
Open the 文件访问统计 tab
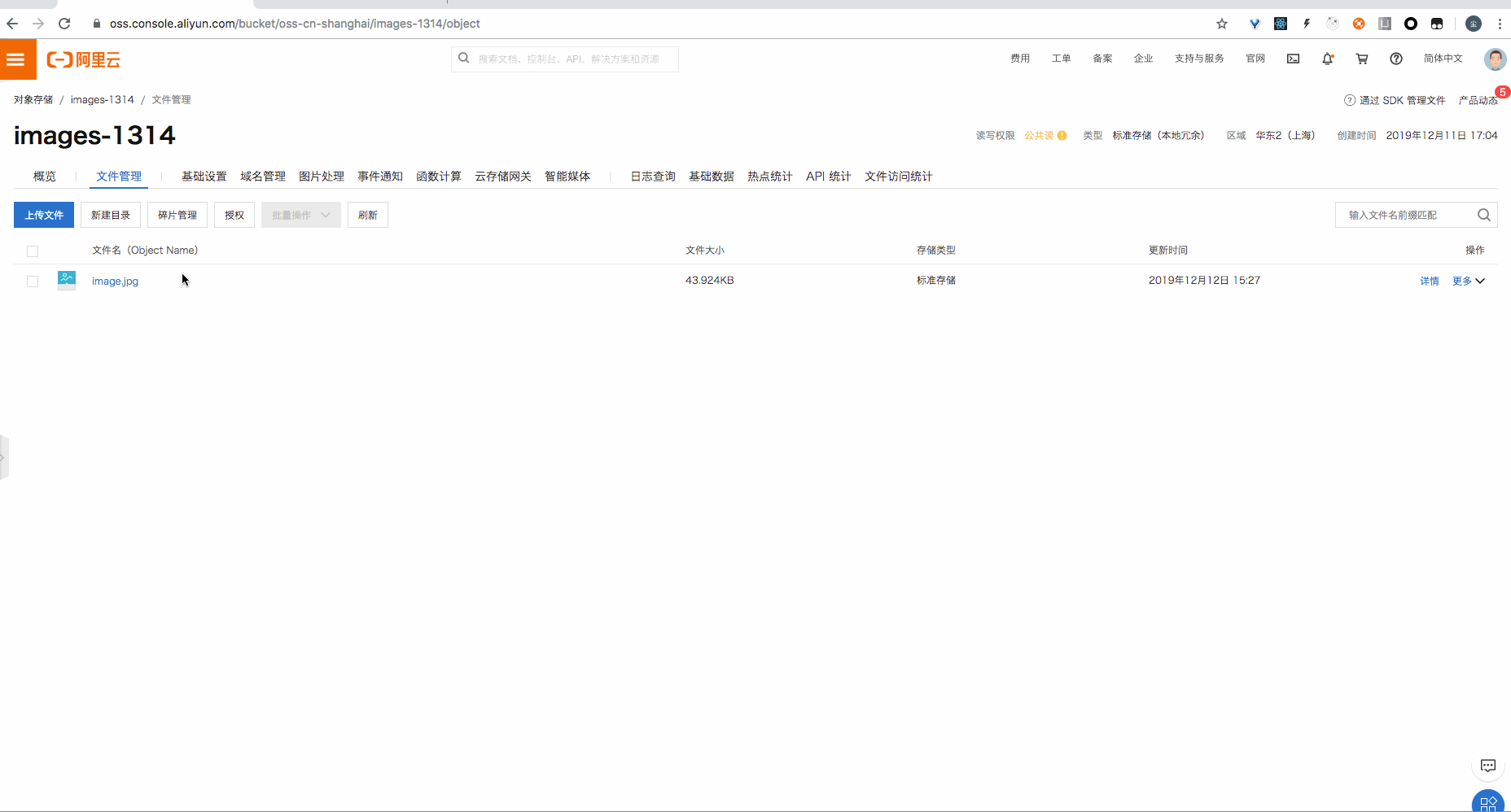pyautogui.click(x=899, y=177)
